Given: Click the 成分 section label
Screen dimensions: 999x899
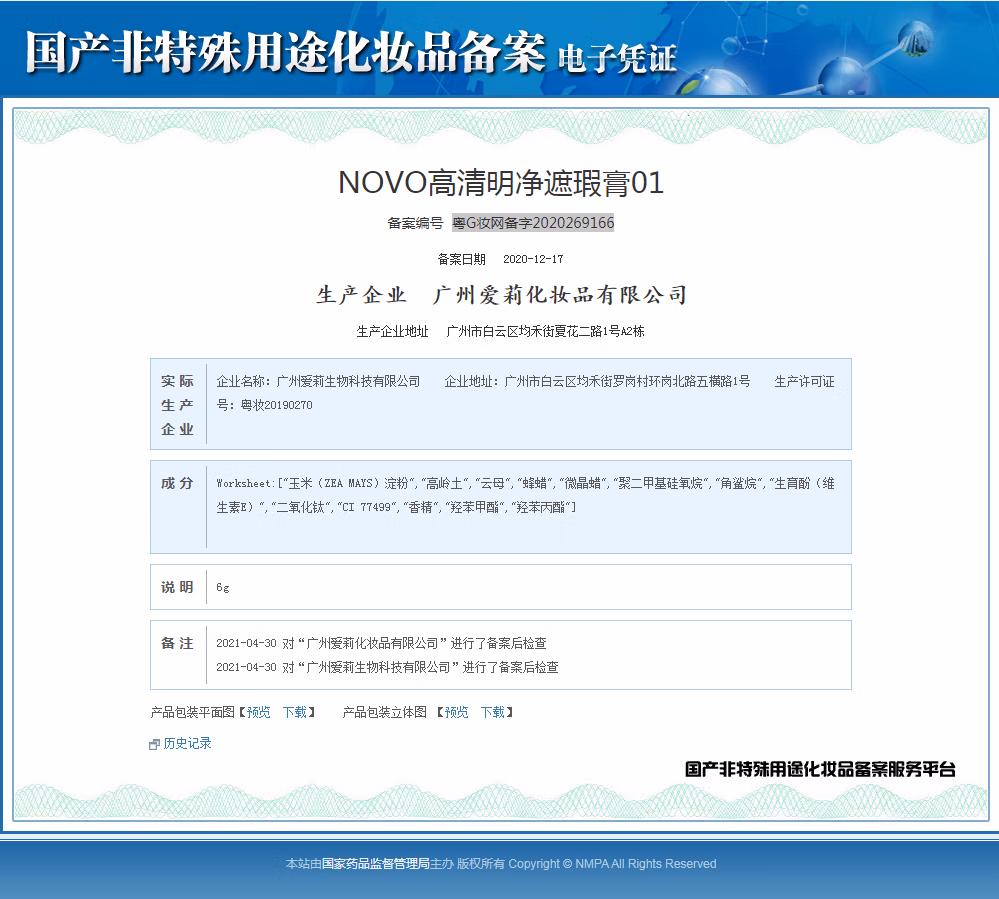Looking at the screenshot, I should [x=177, y=484].
